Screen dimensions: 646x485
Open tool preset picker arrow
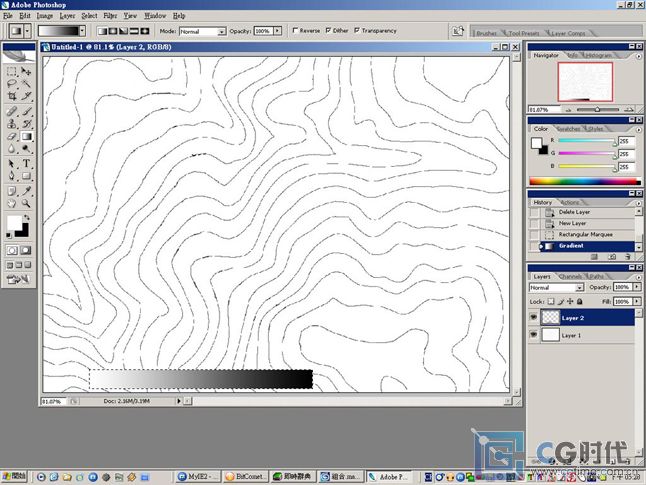tap(27, 31)
